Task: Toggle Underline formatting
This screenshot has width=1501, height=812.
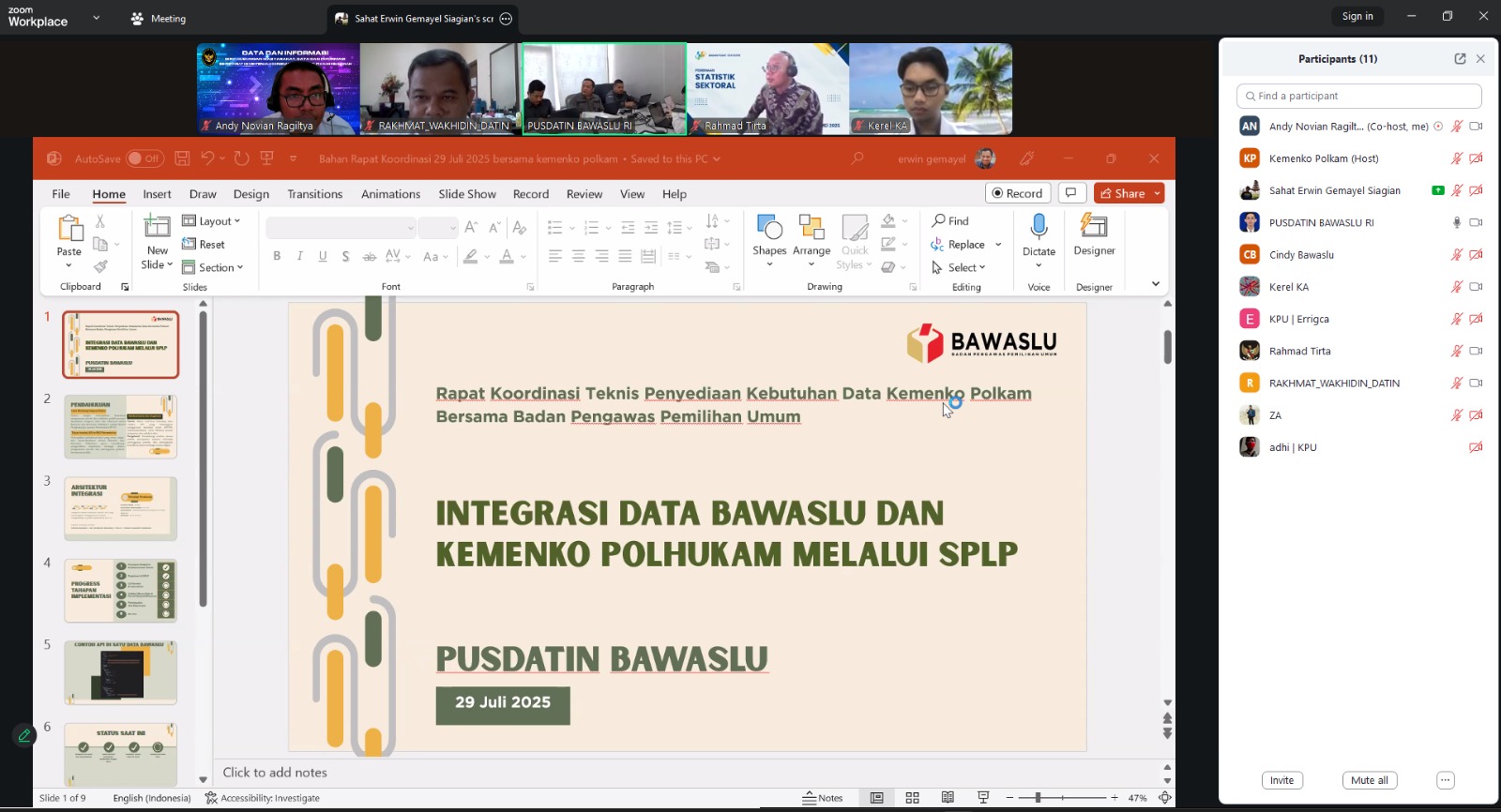Action: 323,256
